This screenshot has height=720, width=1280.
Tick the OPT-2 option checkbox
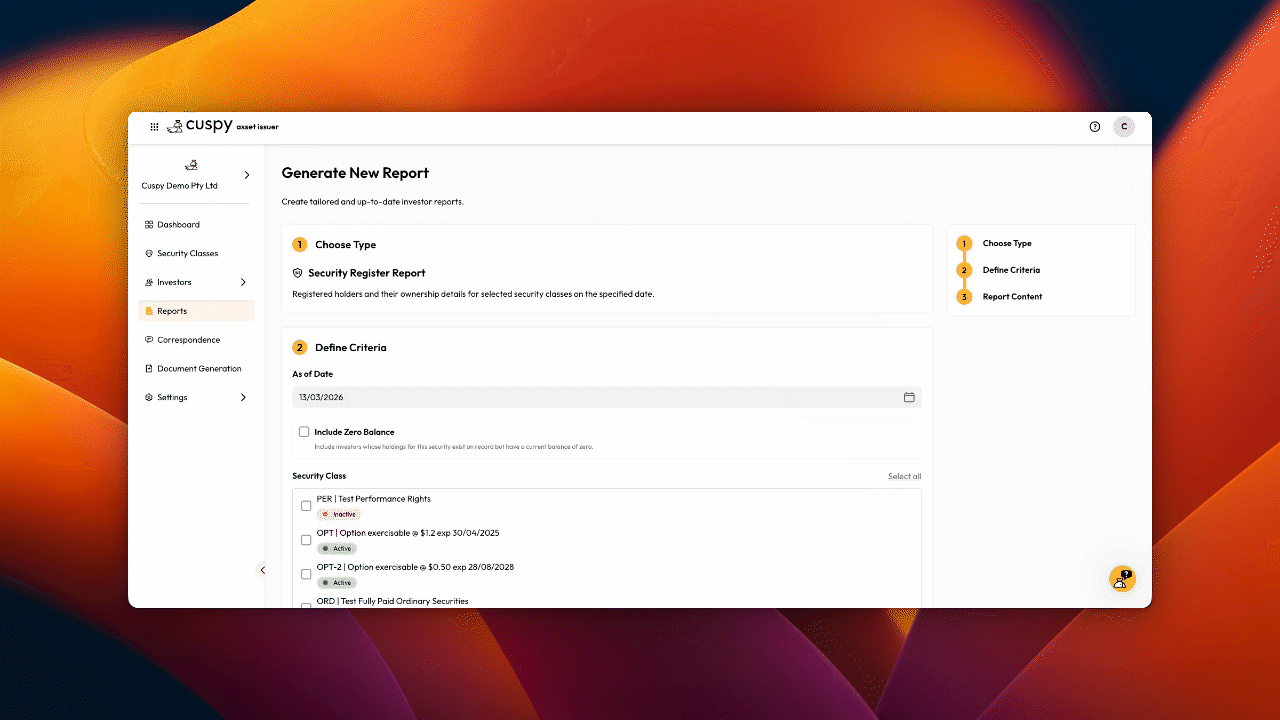pyautogui.click(x=306, y=574)
